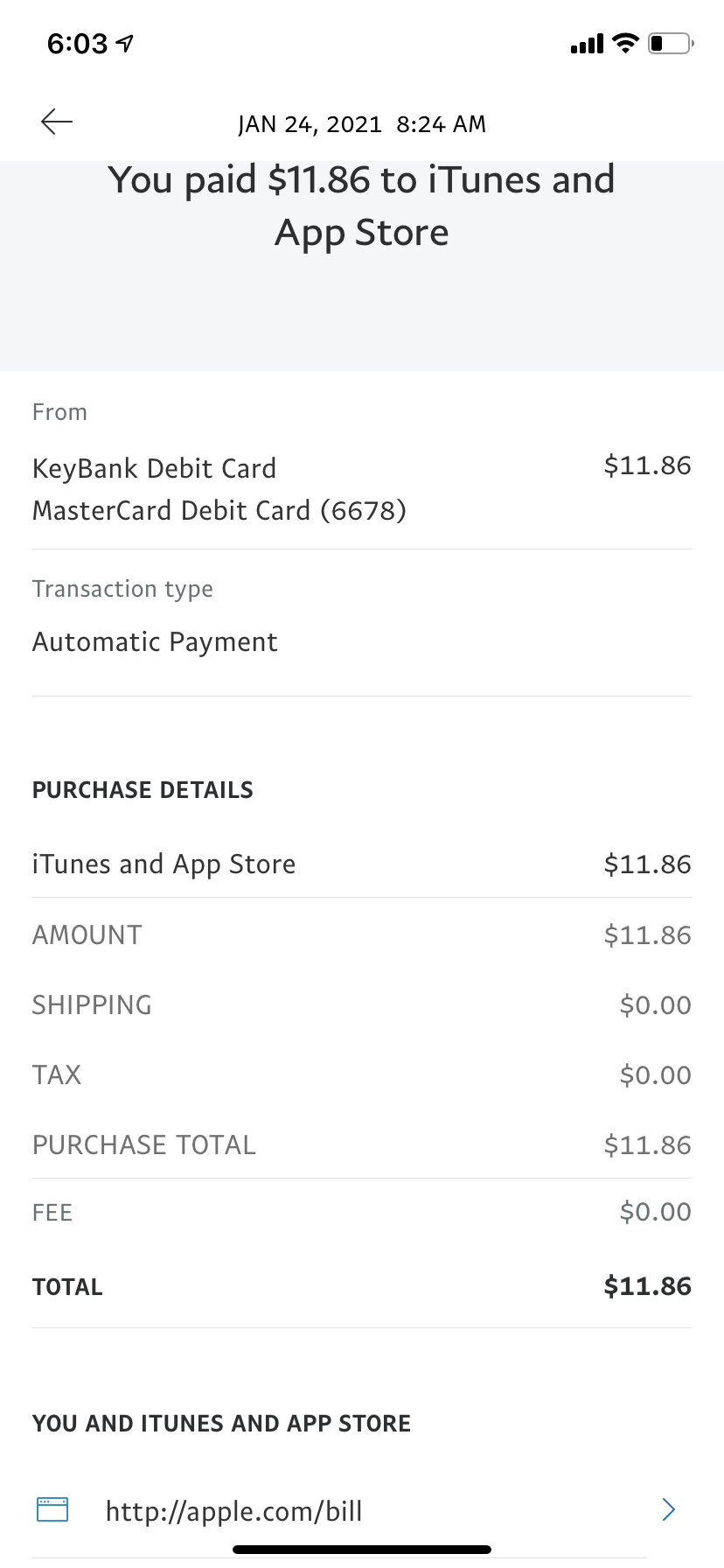This screenshot has width=724, height=1568.
Task: Tap the 6:03 clock in status bar
Action: (x=77, y=43)
